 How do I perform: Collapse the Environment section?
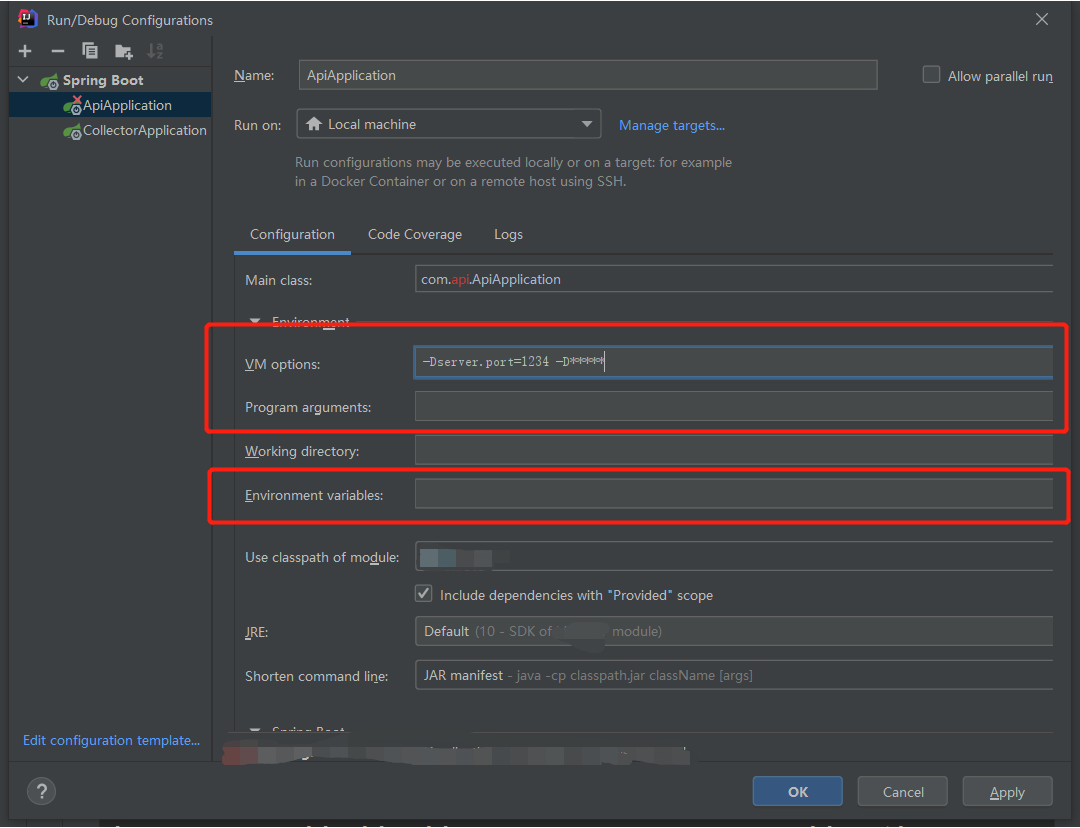pos(255,322)
